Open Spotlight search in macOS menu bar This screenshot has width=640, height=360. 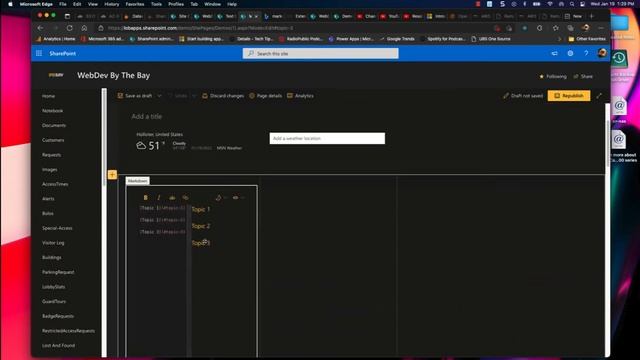tap(572, 4)
